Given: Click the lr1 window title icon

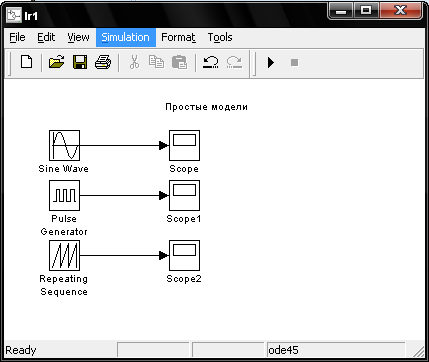Looking at the screenshot, I should [x=14, y=15].
